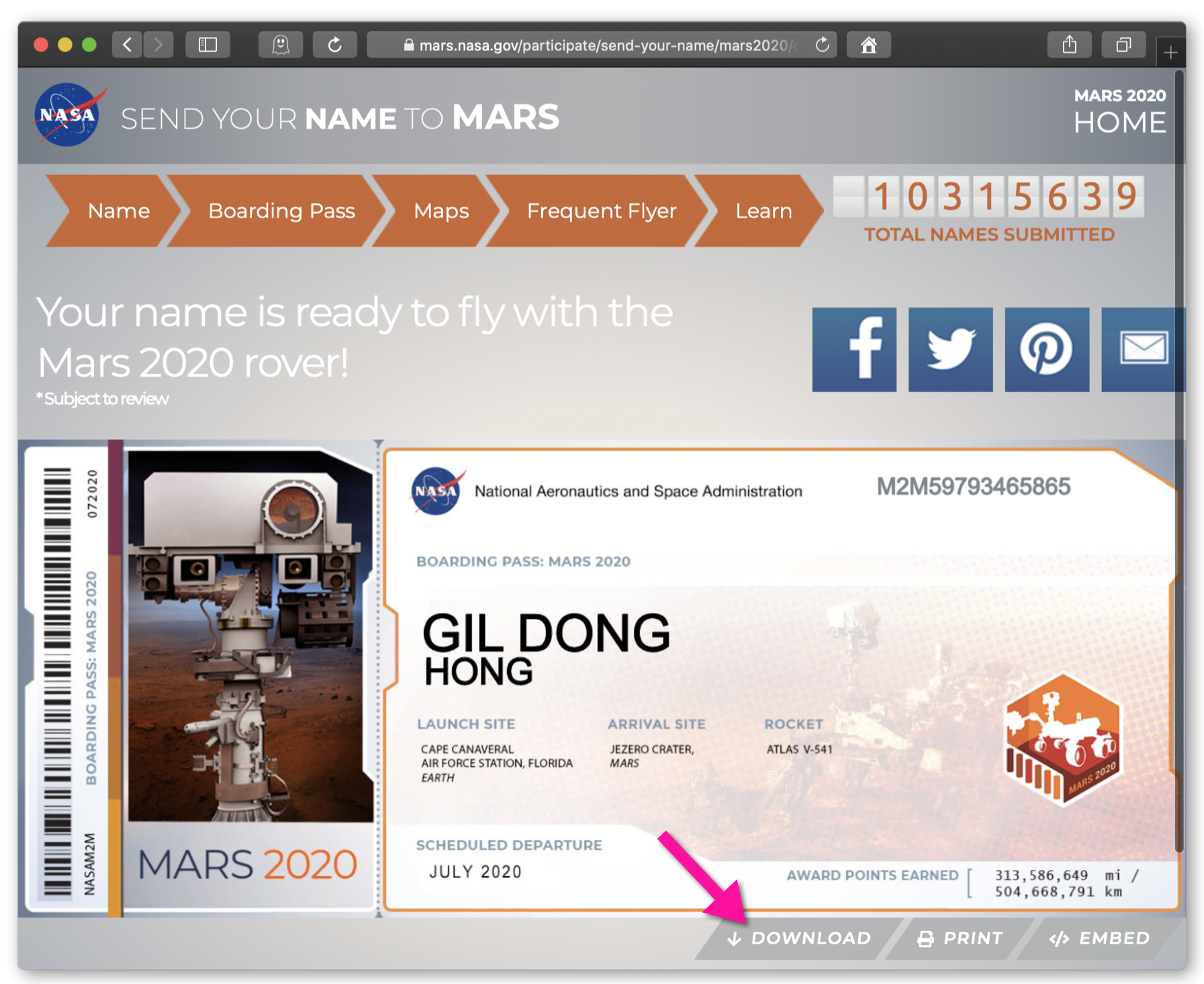Open the Learn tab
The image size is (1204, 984).
[x=759, y=211]
